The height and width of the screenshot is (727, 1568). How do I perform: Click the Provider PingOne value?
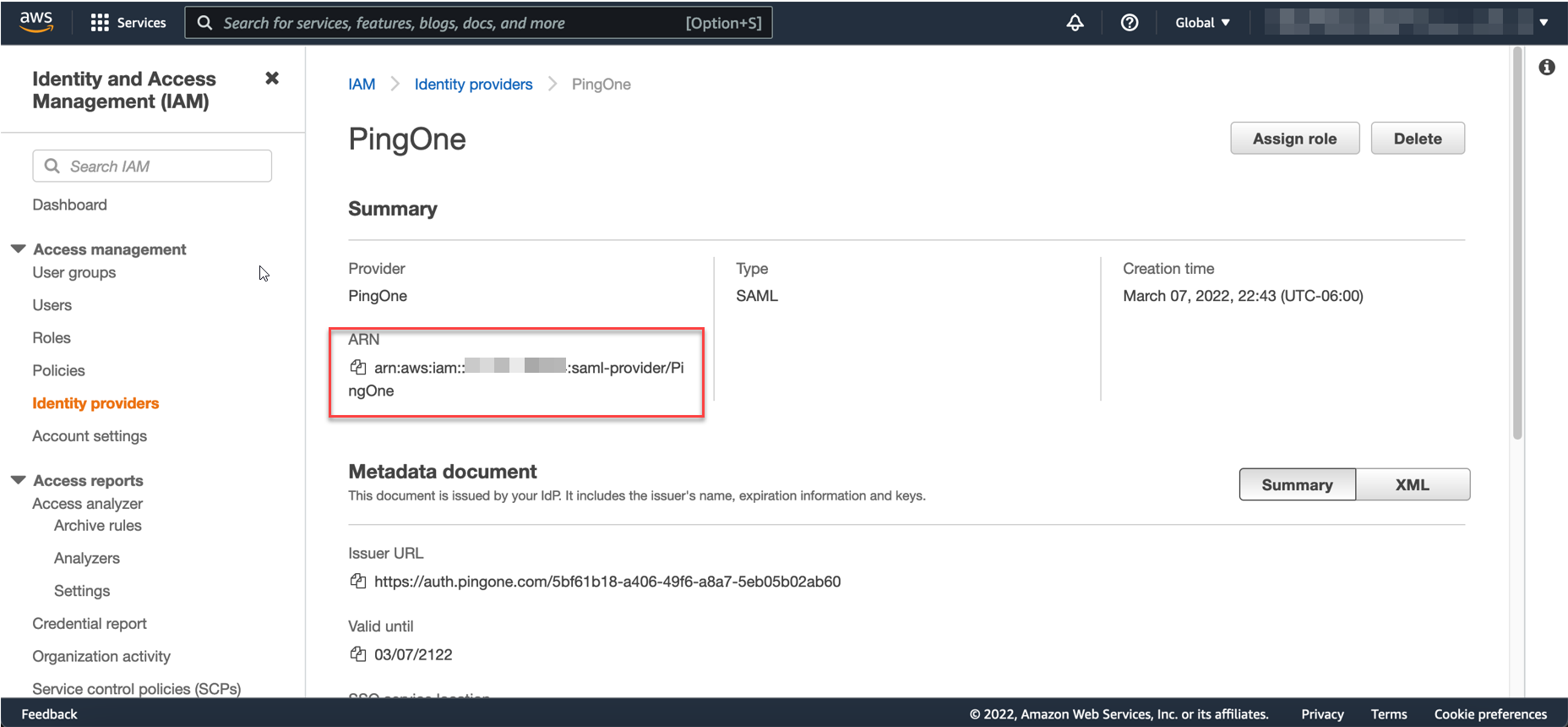(x=378, y=295)
